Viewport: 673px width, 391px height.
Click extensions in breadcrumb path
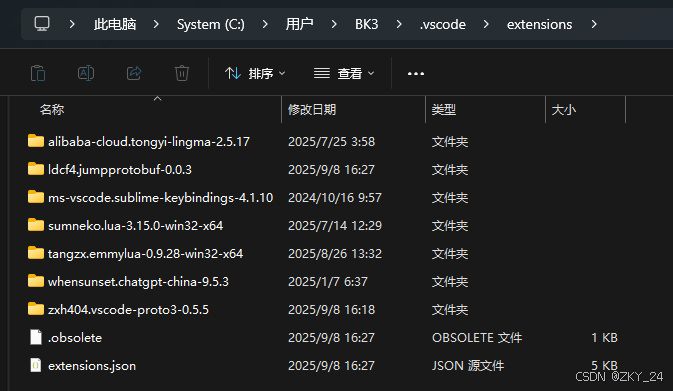click(540, 25)
